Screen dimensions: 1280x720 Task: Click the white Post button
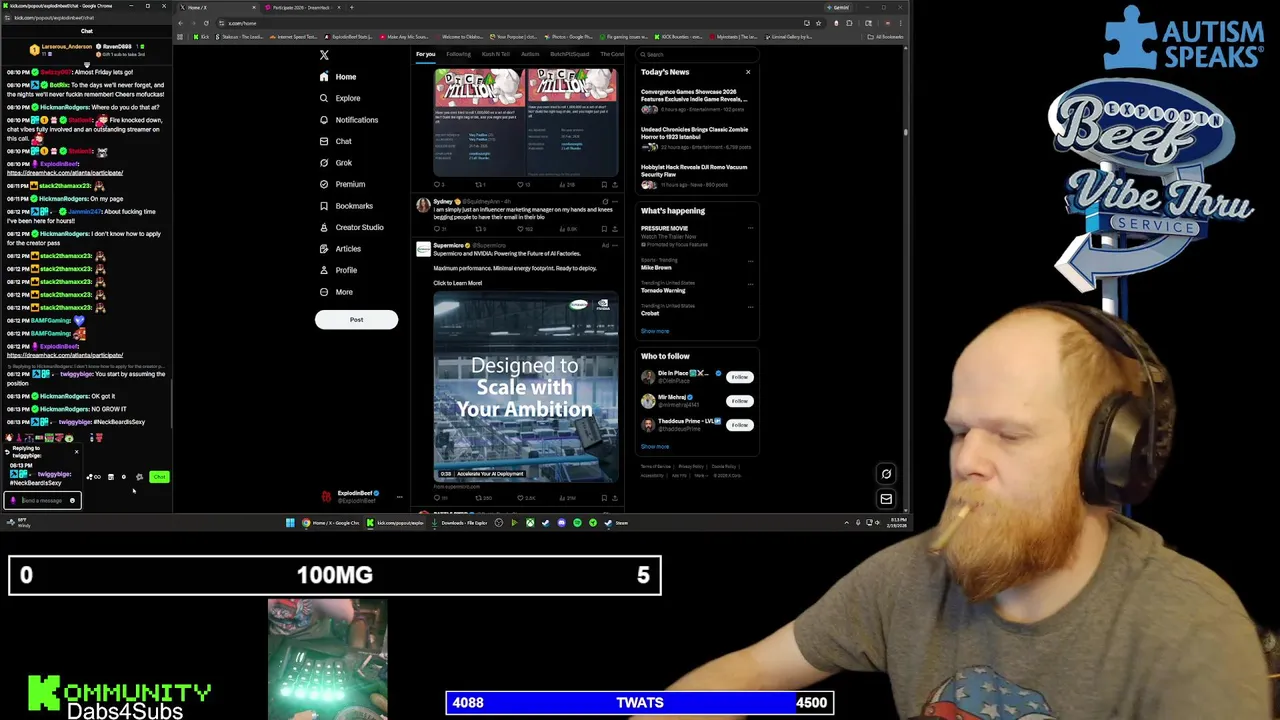click(x=356, y=319)
